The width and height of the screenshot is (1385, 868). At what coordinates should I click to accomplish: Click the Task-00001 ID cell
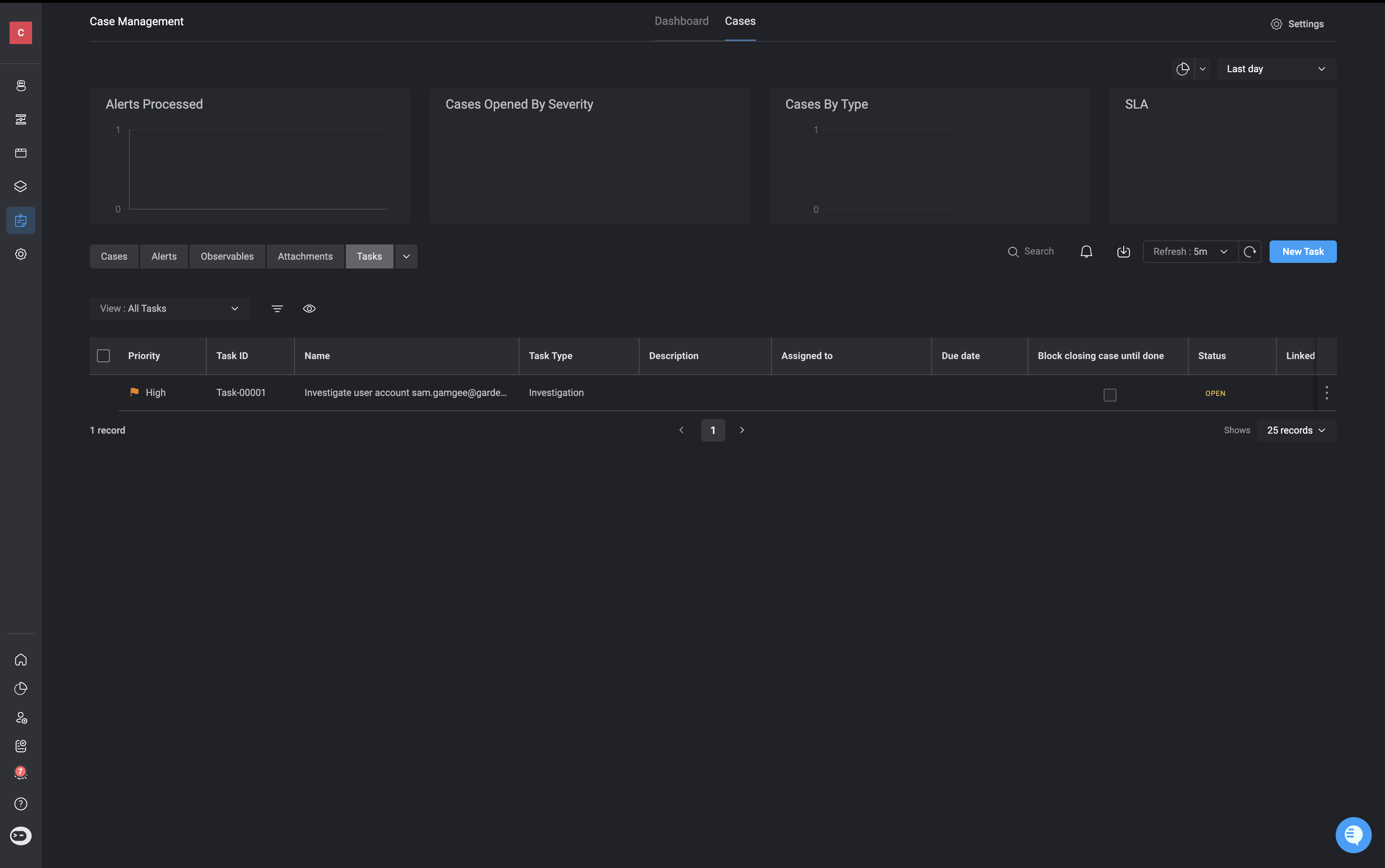tap(241, 393)
